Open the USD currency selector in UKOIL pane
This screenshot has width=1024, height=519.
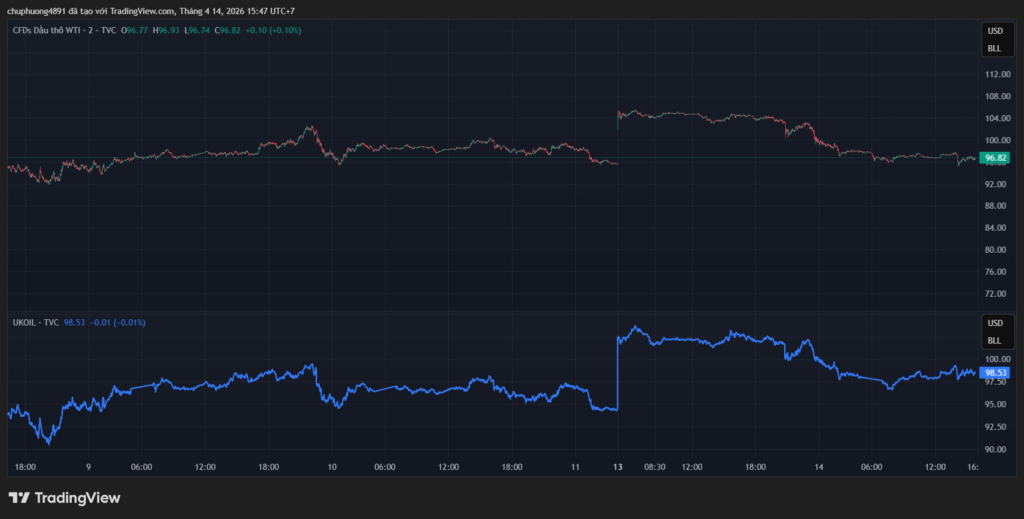994,323
